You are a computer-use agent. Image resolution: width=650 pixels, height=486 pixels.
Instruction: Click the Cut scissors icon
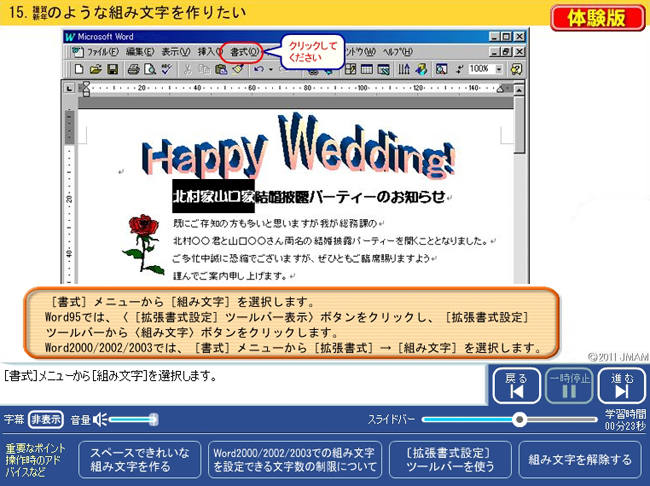(x=187, y=69)
